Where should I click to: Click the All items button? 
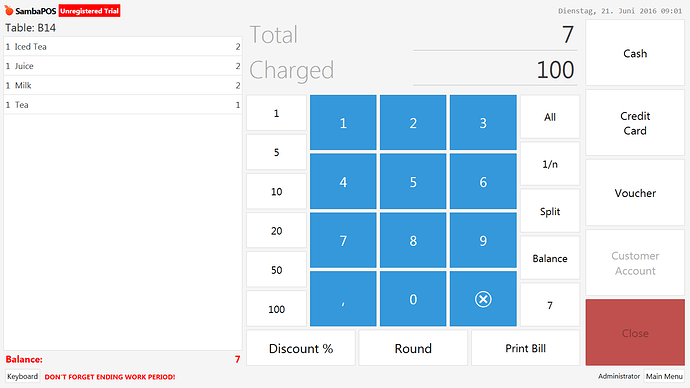pos(550,117)
